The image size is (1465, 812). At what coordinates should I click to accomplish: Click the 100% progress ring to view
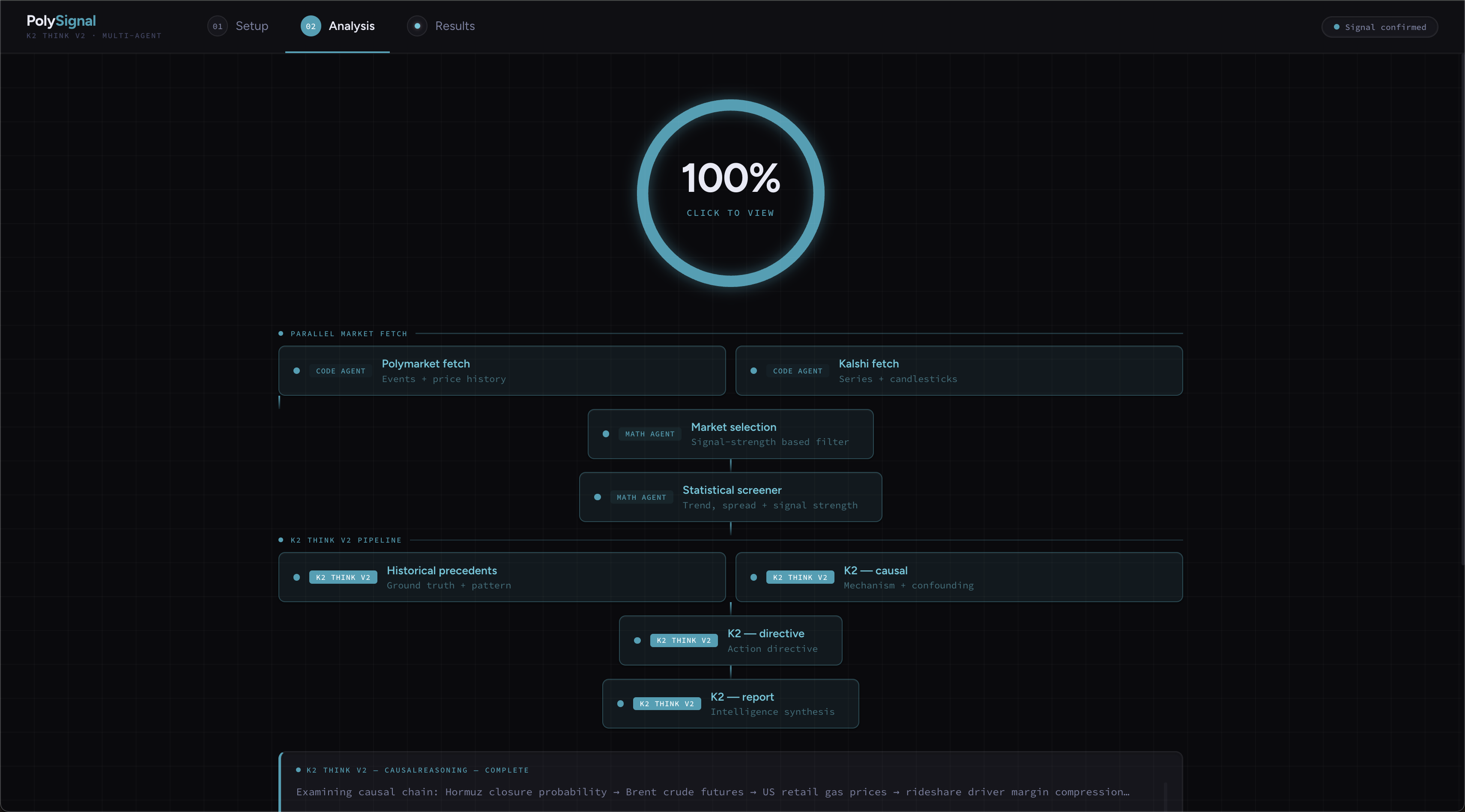730,193
